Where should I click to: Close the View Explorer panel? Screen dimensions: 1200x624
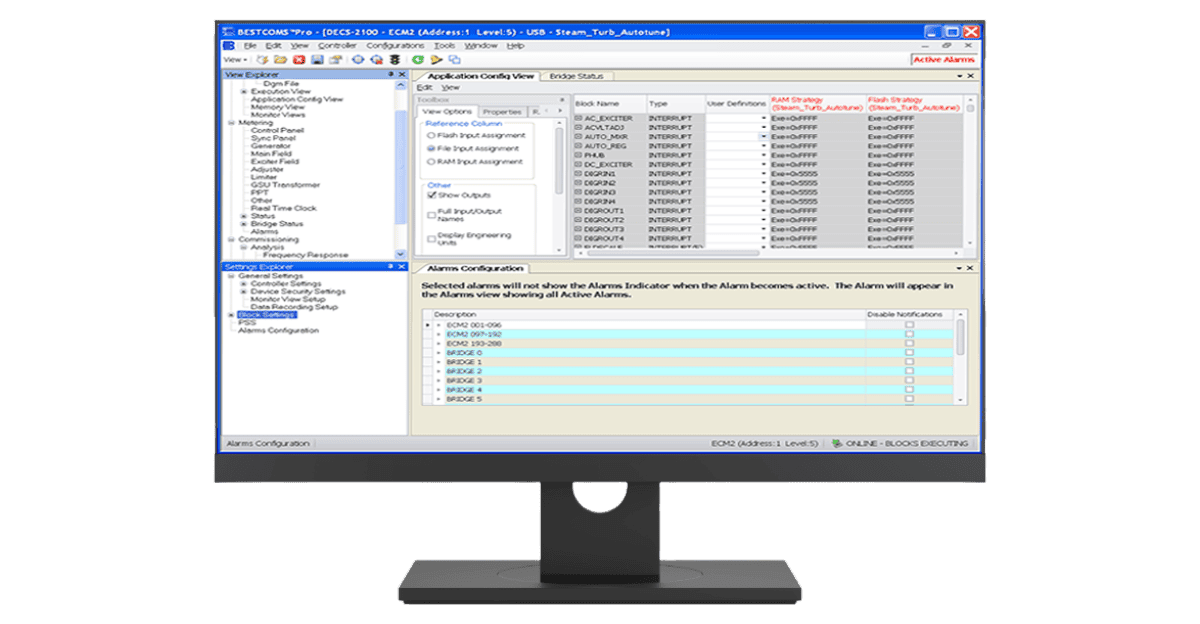(402, 75)
